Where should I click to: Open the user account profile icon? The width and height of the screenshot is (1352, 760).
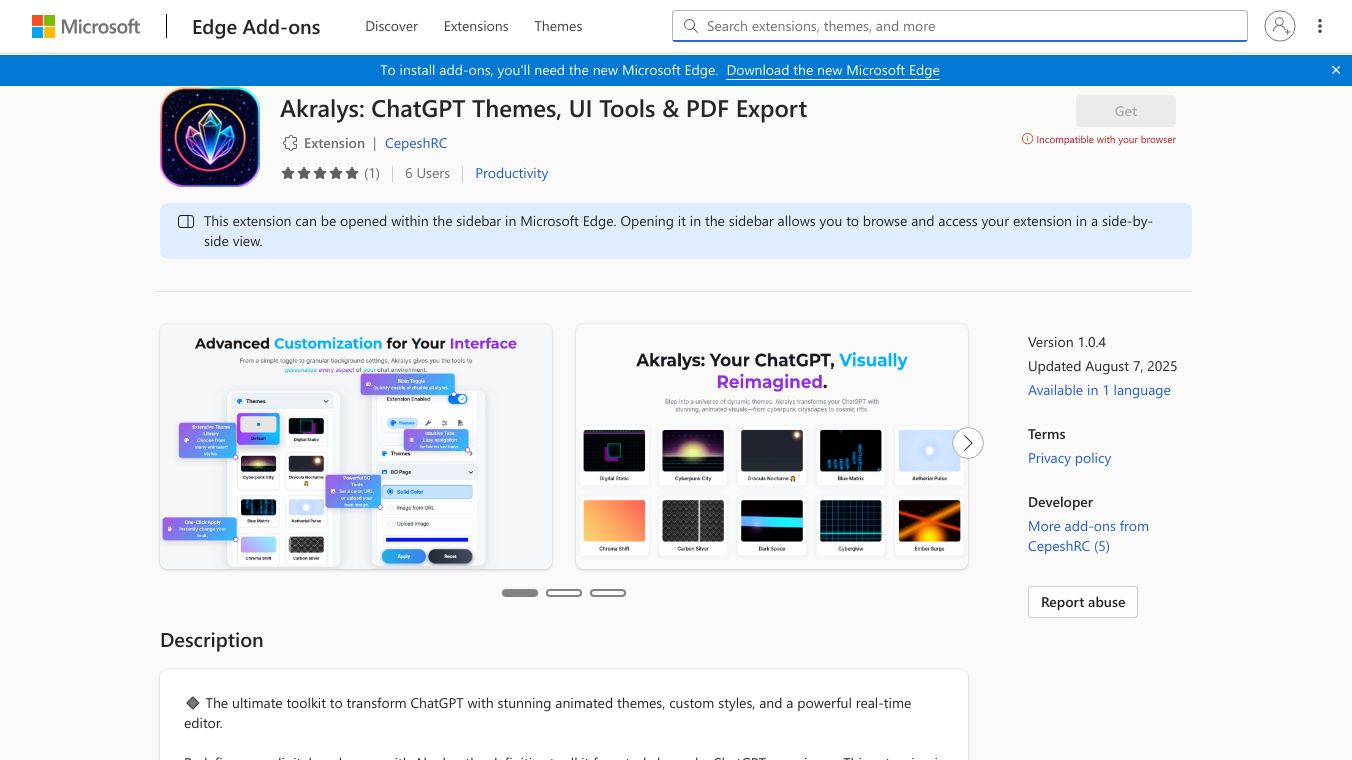1280,26
